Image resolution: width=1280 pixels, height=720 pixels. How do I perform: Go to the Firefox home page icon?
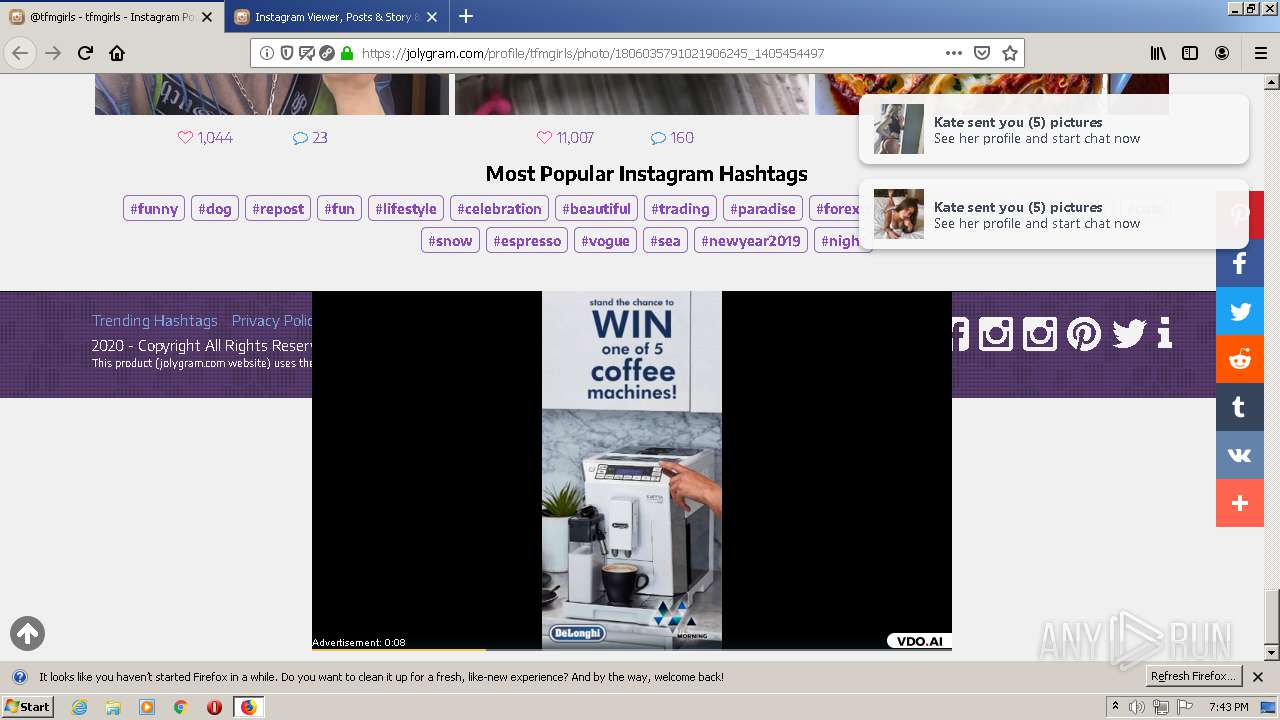pos(117,53)
